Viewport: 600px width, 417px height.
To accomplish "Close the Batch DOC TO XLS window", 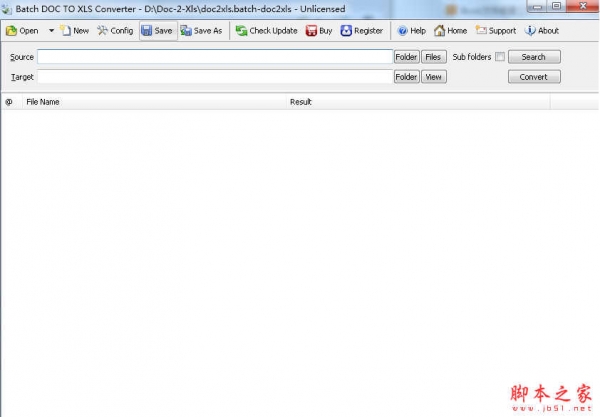I will point(582,6).
